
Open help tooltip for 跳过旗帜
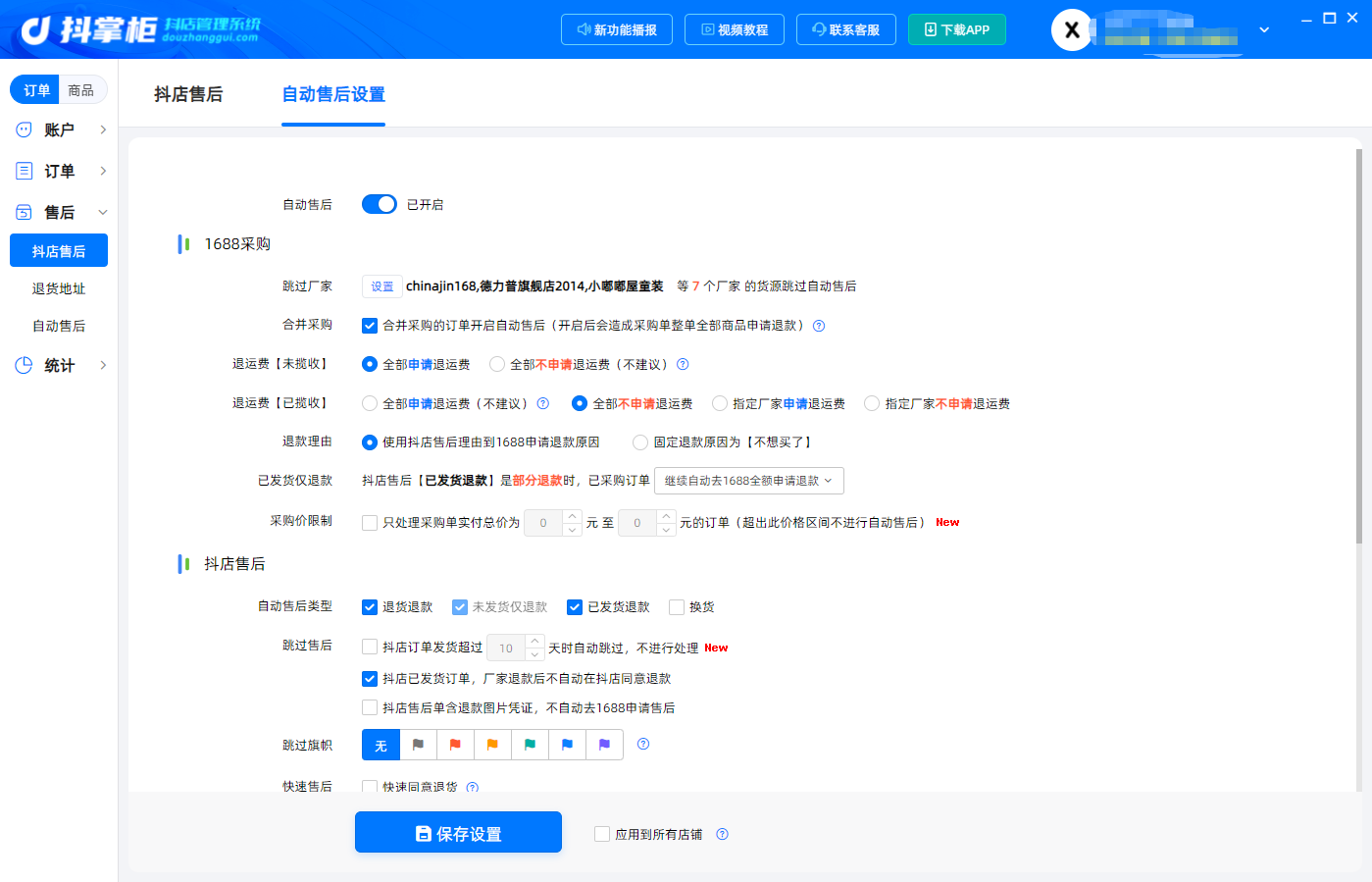click(x=643, y=744)
